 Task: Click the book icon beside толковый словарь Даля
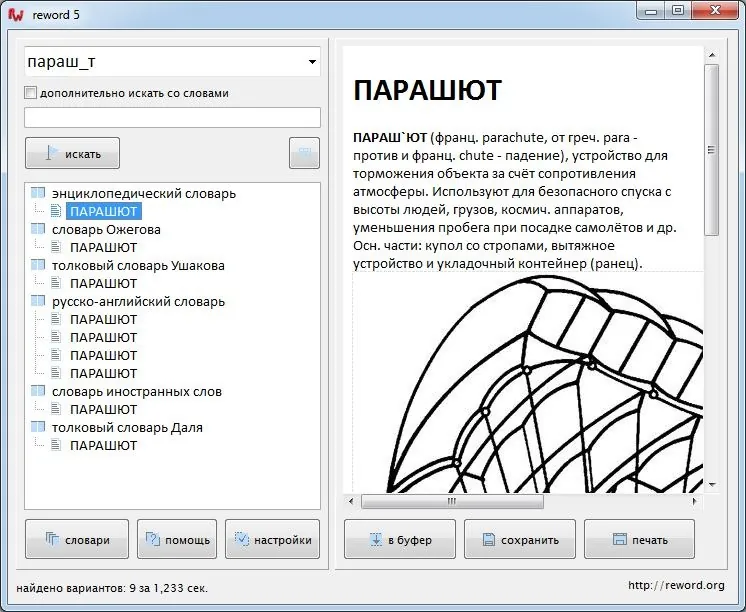pyautogui.click(x=38, y=427)
